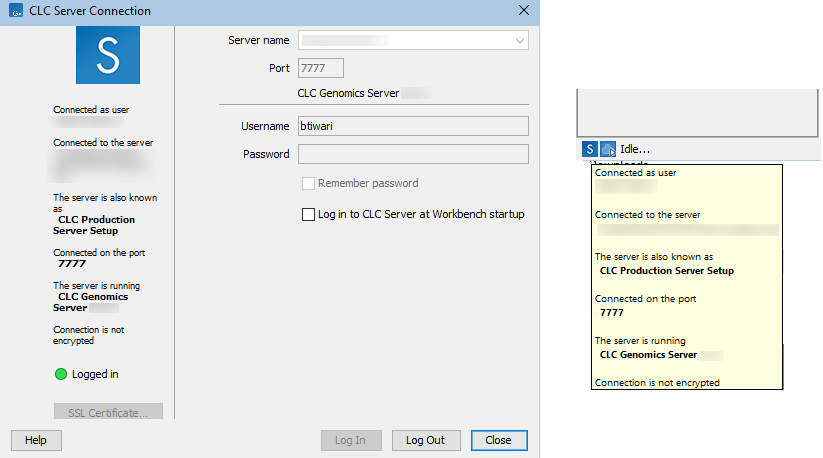Click the Help button
This screenshot has width=823, height=458.
point(36,440)
